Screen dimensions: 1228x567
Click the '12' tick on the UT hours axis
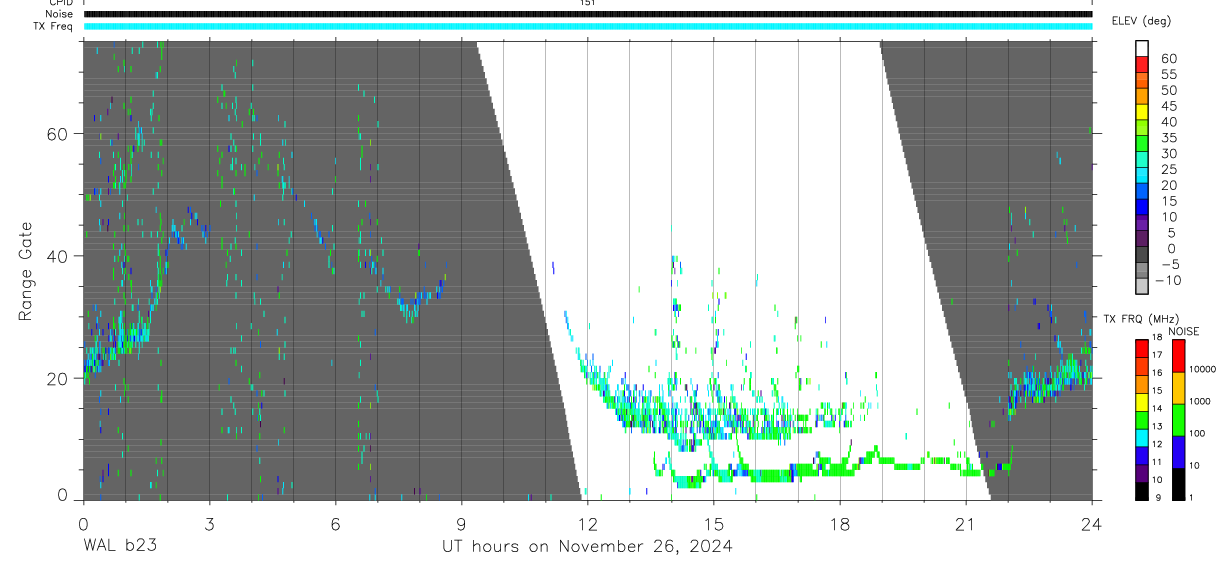(x=587, y=523)
